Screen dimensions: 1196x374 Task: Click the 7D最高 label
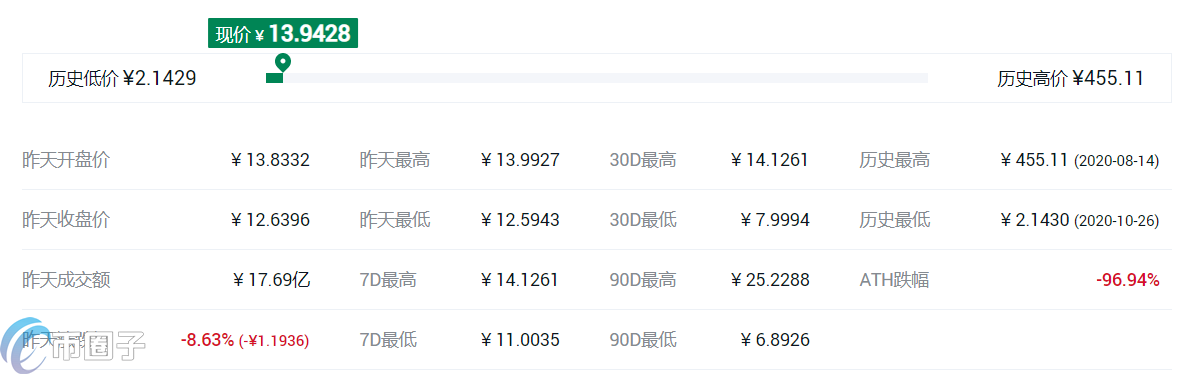(x=388, y=280)
